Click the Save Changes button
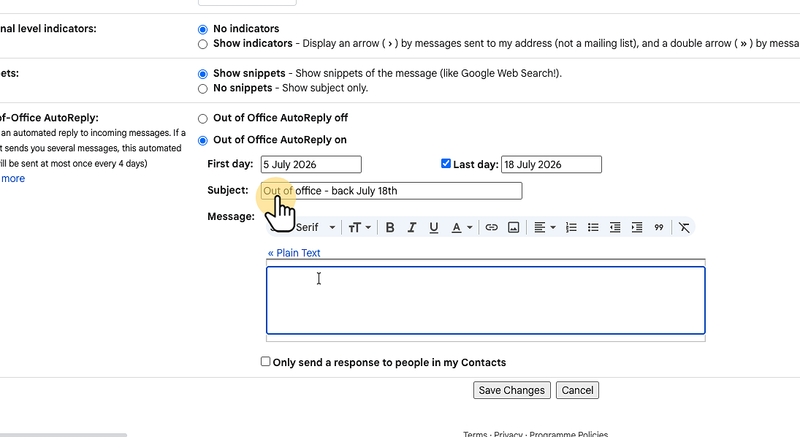The image size is (800, 437). 512,390
